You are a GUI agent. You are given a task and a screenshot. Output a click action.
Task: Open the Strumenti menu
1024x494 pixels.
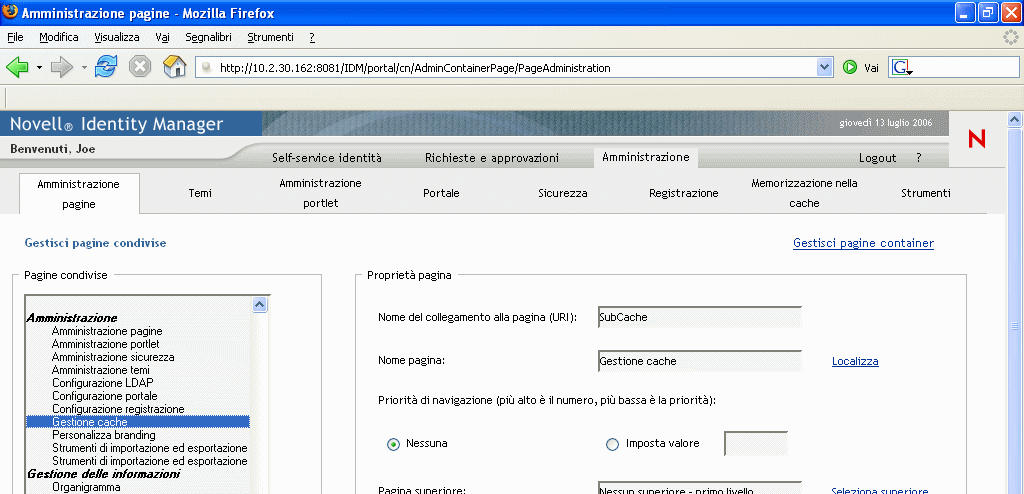click(270, 37)
